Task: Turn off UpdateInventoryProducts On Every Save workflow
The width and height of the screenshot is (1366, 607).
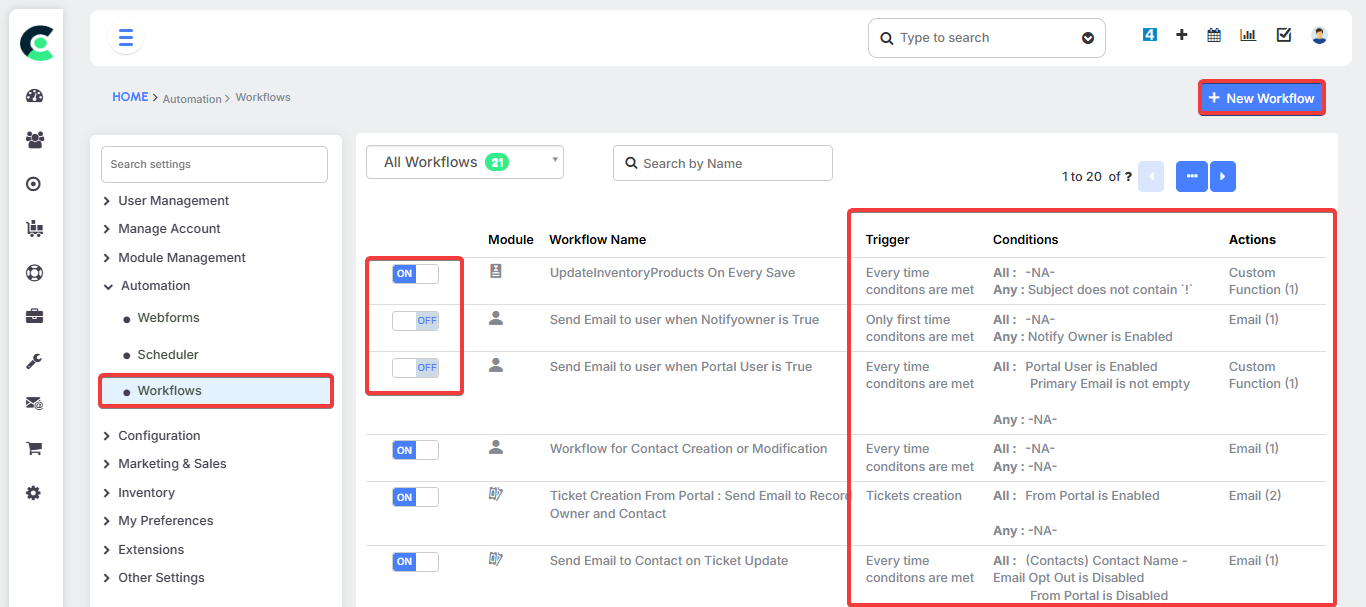Action: tap(415, 274)
